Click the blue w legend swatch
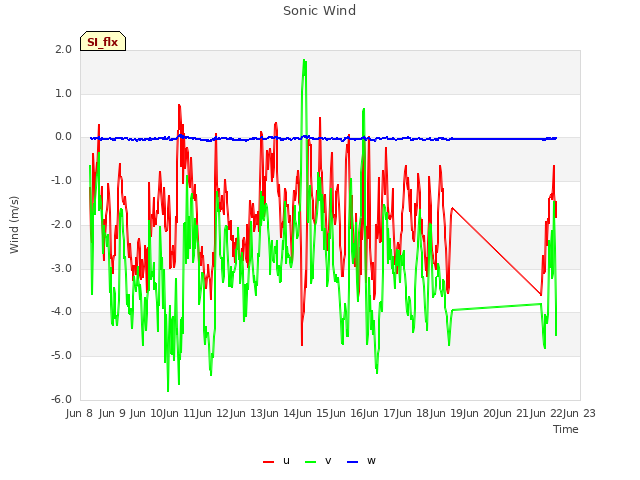 tap(353, 462)
